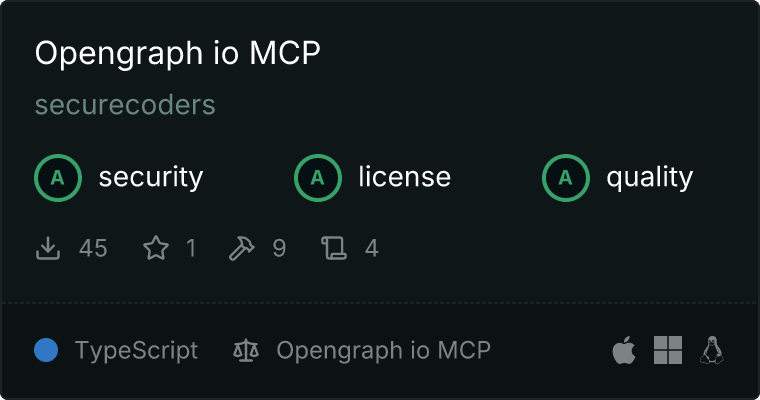
Task: Click the scroll resources icon
Action: 334,248
